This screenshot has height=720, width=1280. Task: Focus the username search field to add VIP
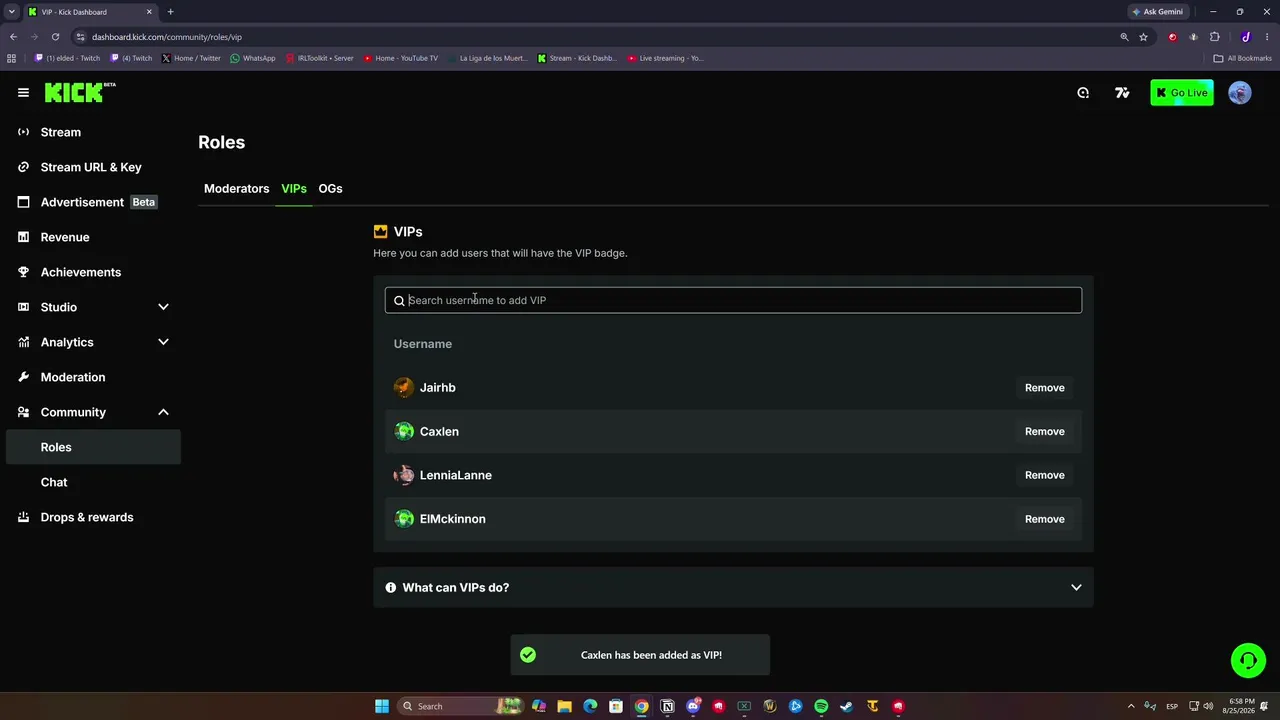pos(733,300)
